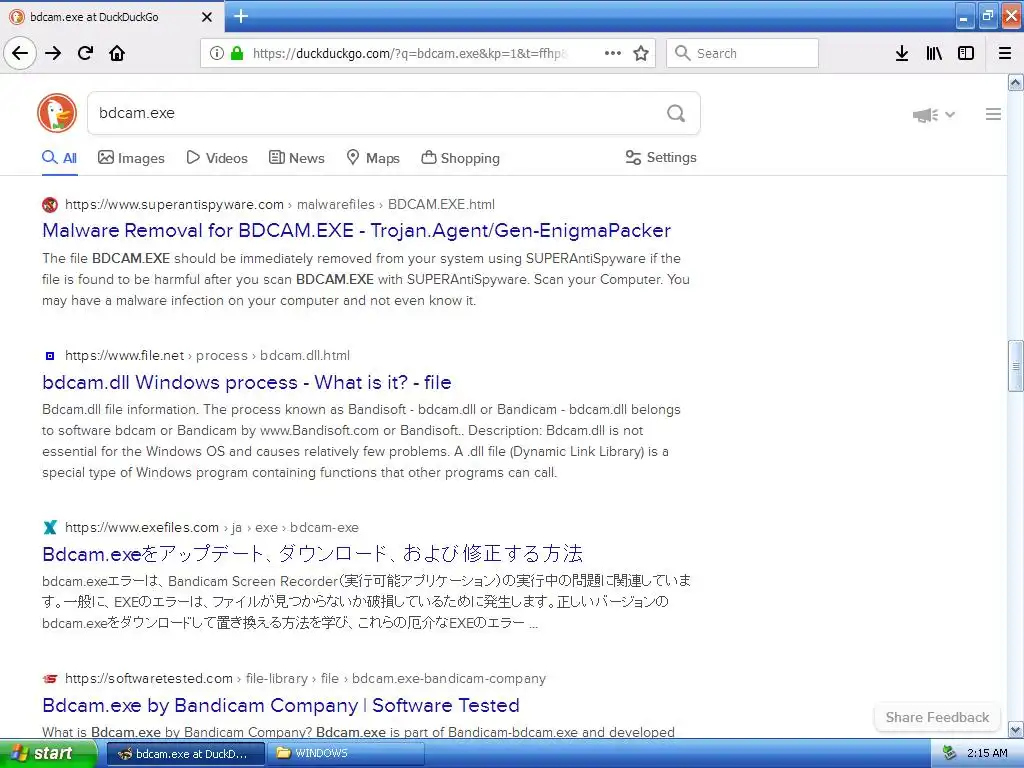Viewport: 1024px width, 768px height.
Task: Open bdcam.dll Windows process result
Action: pos(247,382)
